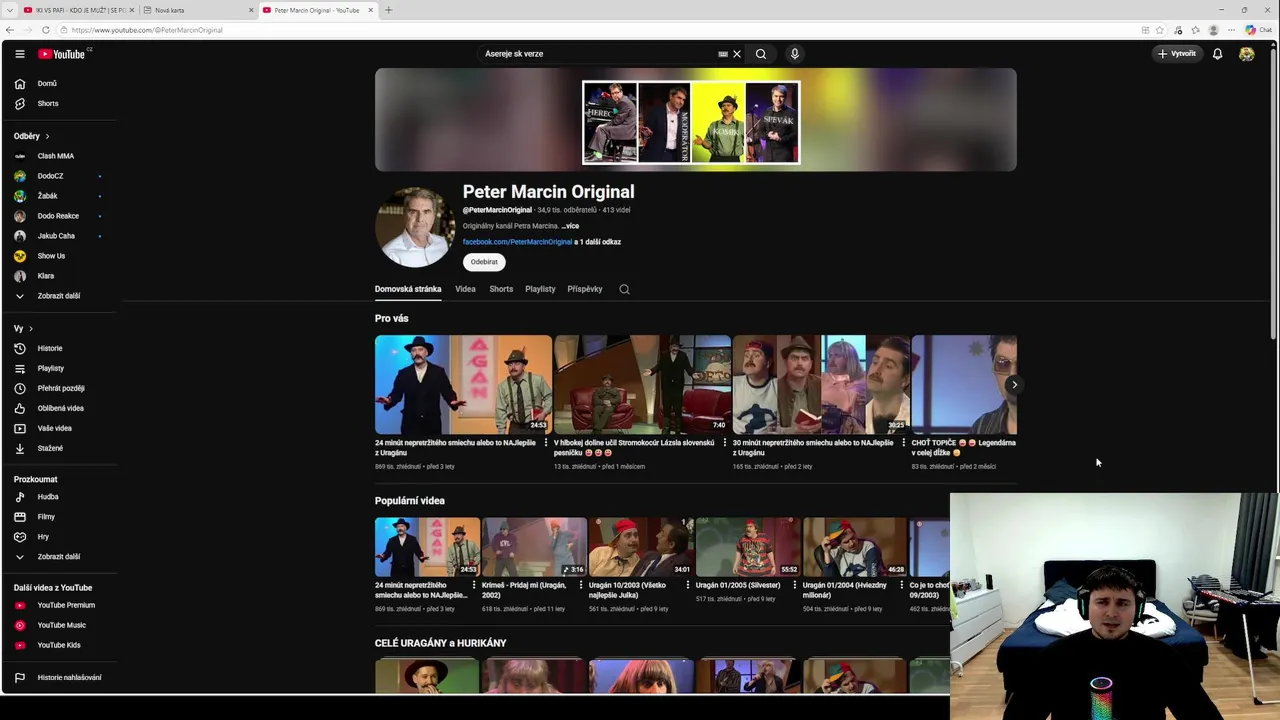The height and width of the screenshot is (720, 1280).
Task: Switch to the channel Playlisty tab
Action: point(540,289)
